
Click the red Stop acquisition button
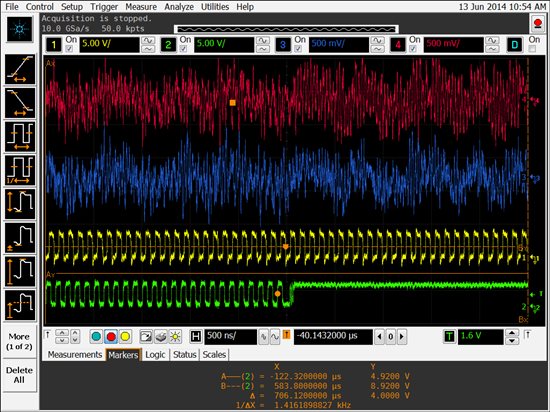point(538,24)
